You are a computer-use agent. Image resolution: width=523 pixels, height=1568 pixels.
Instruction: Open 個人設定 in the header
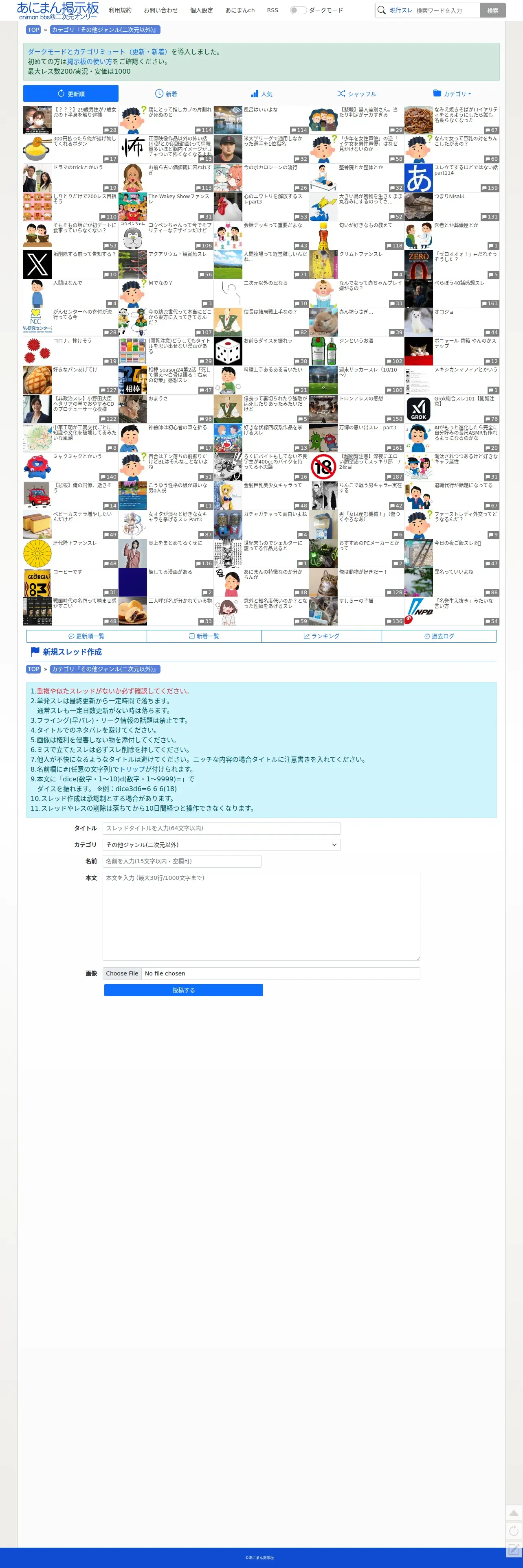pyautogui.click(x=201, y=10)
